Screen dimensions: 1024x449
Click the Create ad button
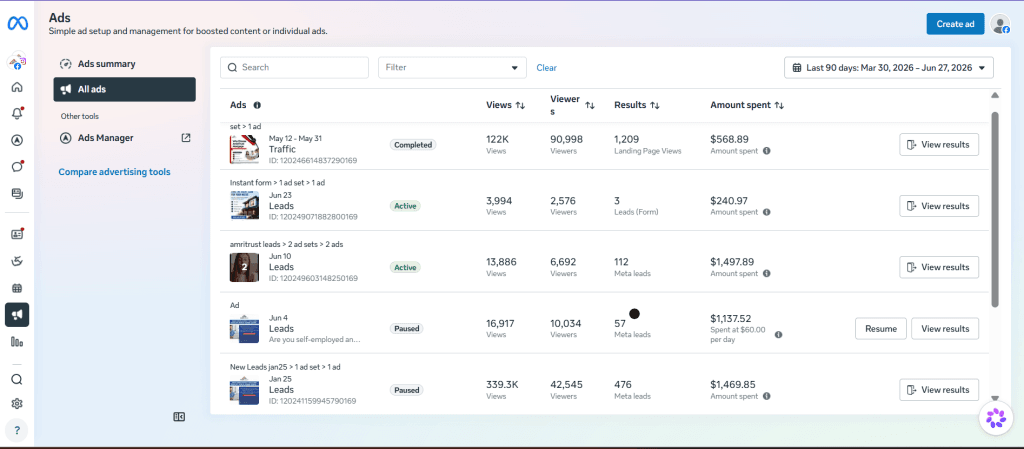[x=955, y=24]
